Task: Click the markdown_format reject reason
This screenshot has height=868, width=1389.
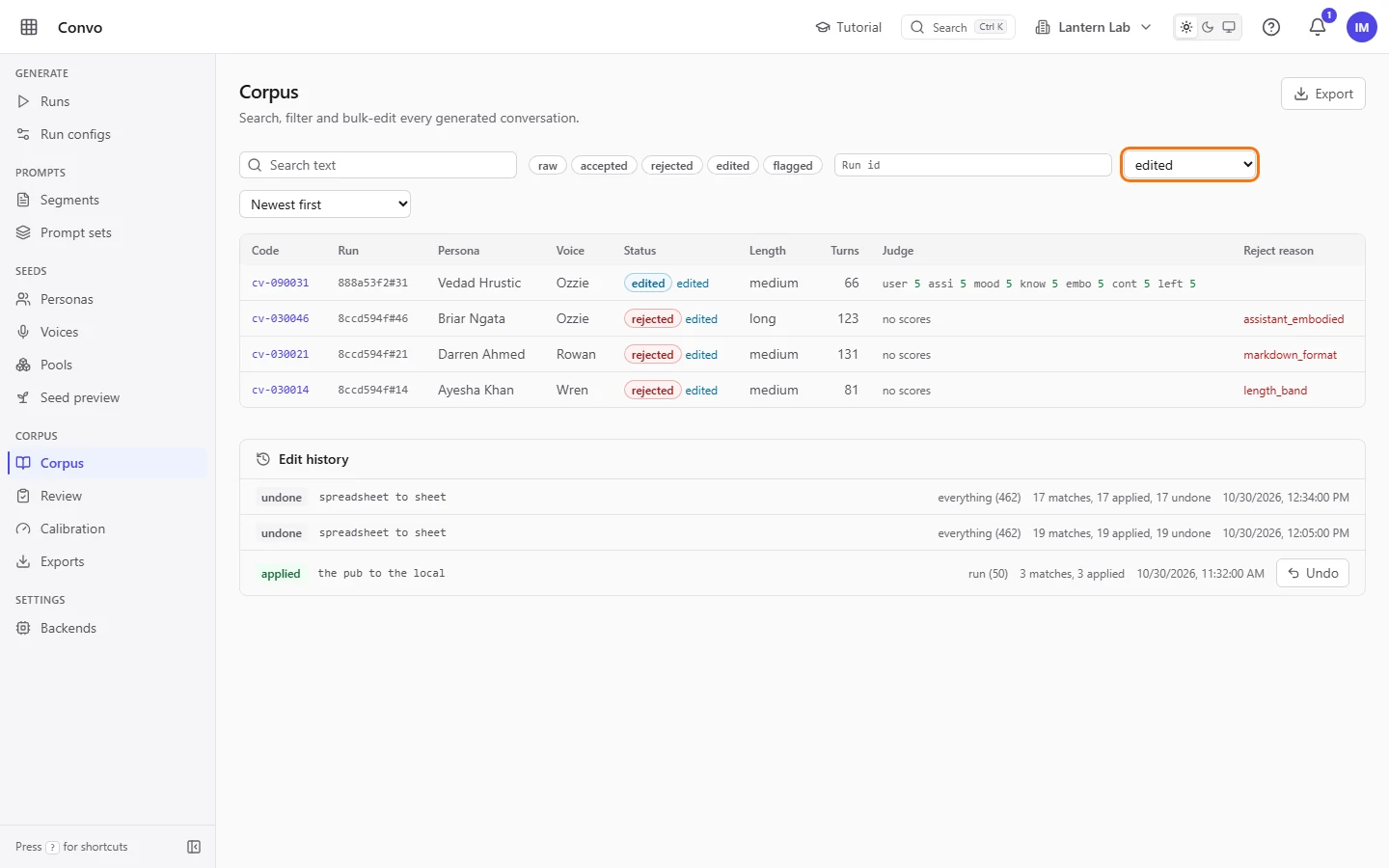Action: tap(1290, 355)
